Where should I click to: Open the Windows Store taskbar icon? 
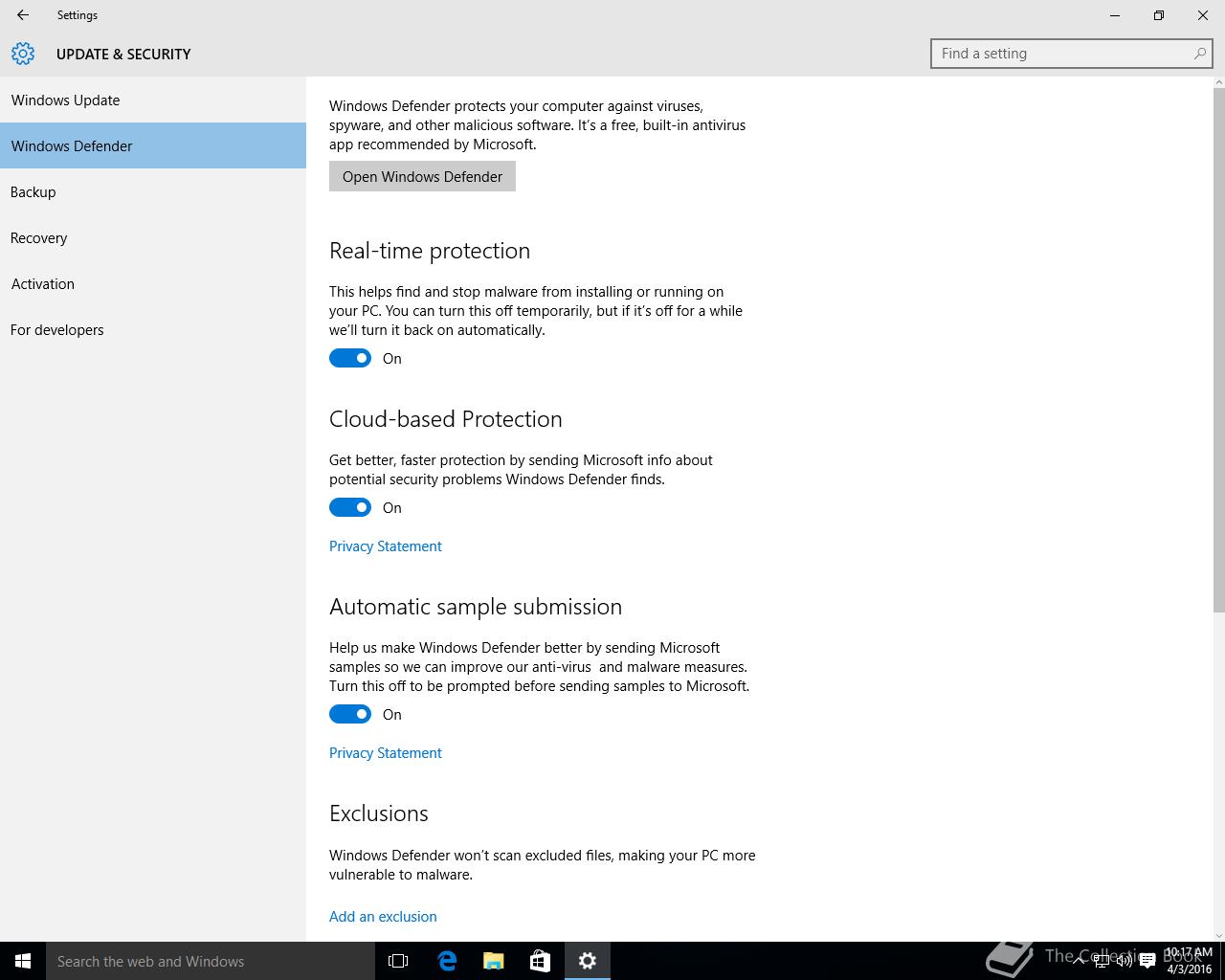click(x=540, y=961)
